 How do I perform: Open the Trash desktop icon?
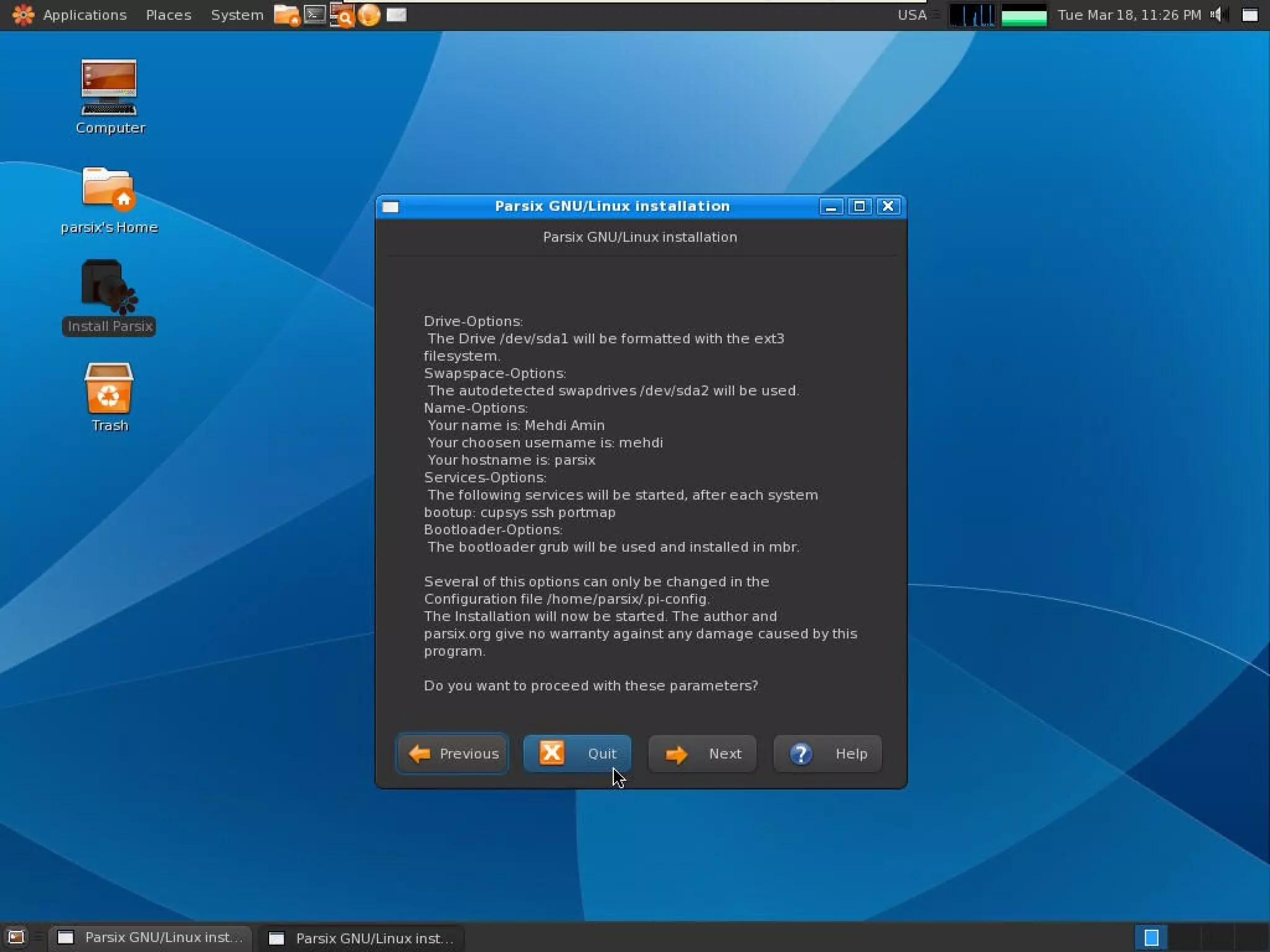point(109,389)
